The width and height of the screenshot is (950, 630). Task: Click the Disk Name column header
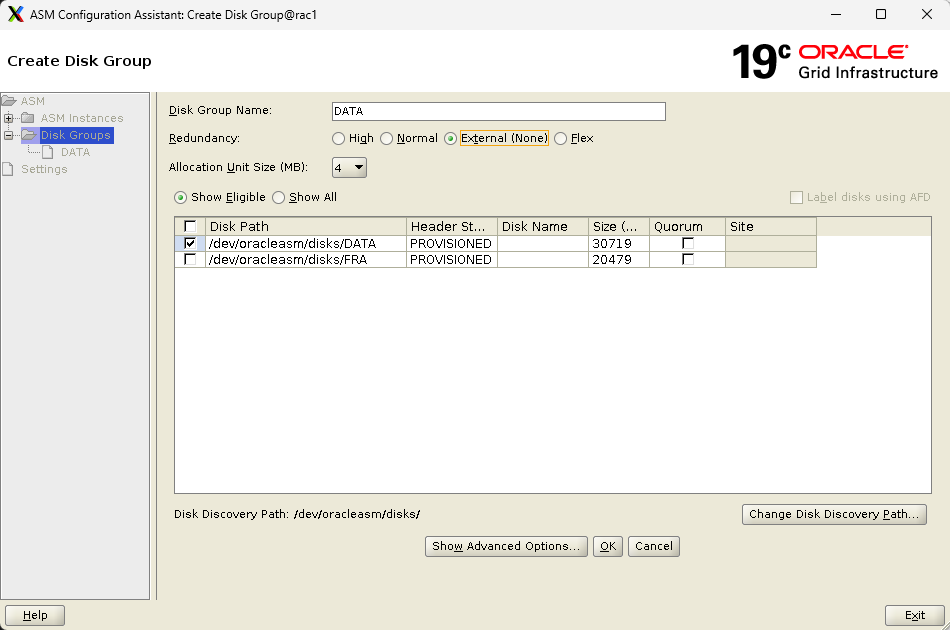(x=542, y=227)
